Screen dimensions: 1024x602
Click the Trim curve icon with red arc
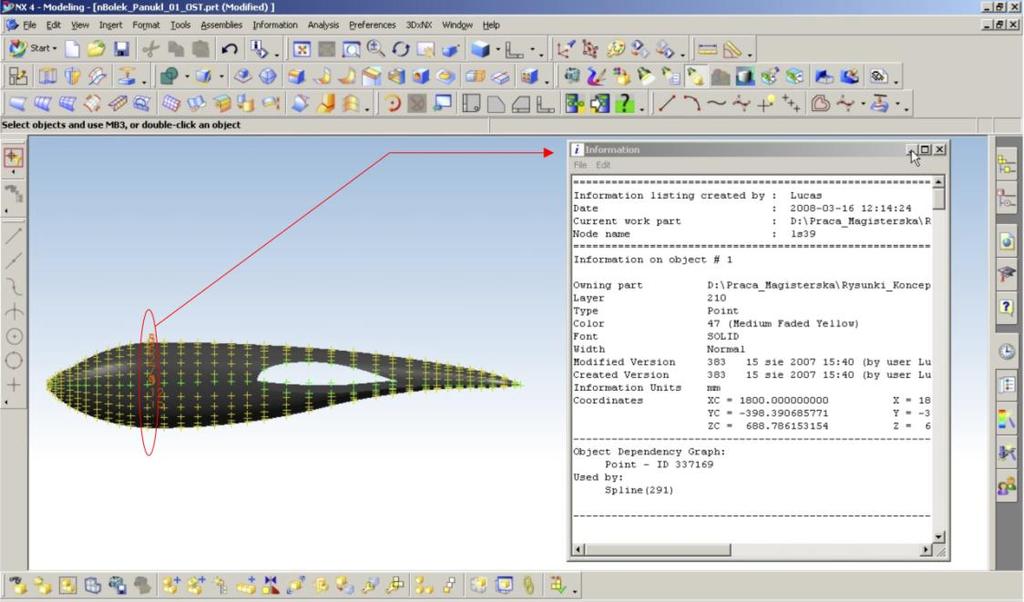pos(392,103)
